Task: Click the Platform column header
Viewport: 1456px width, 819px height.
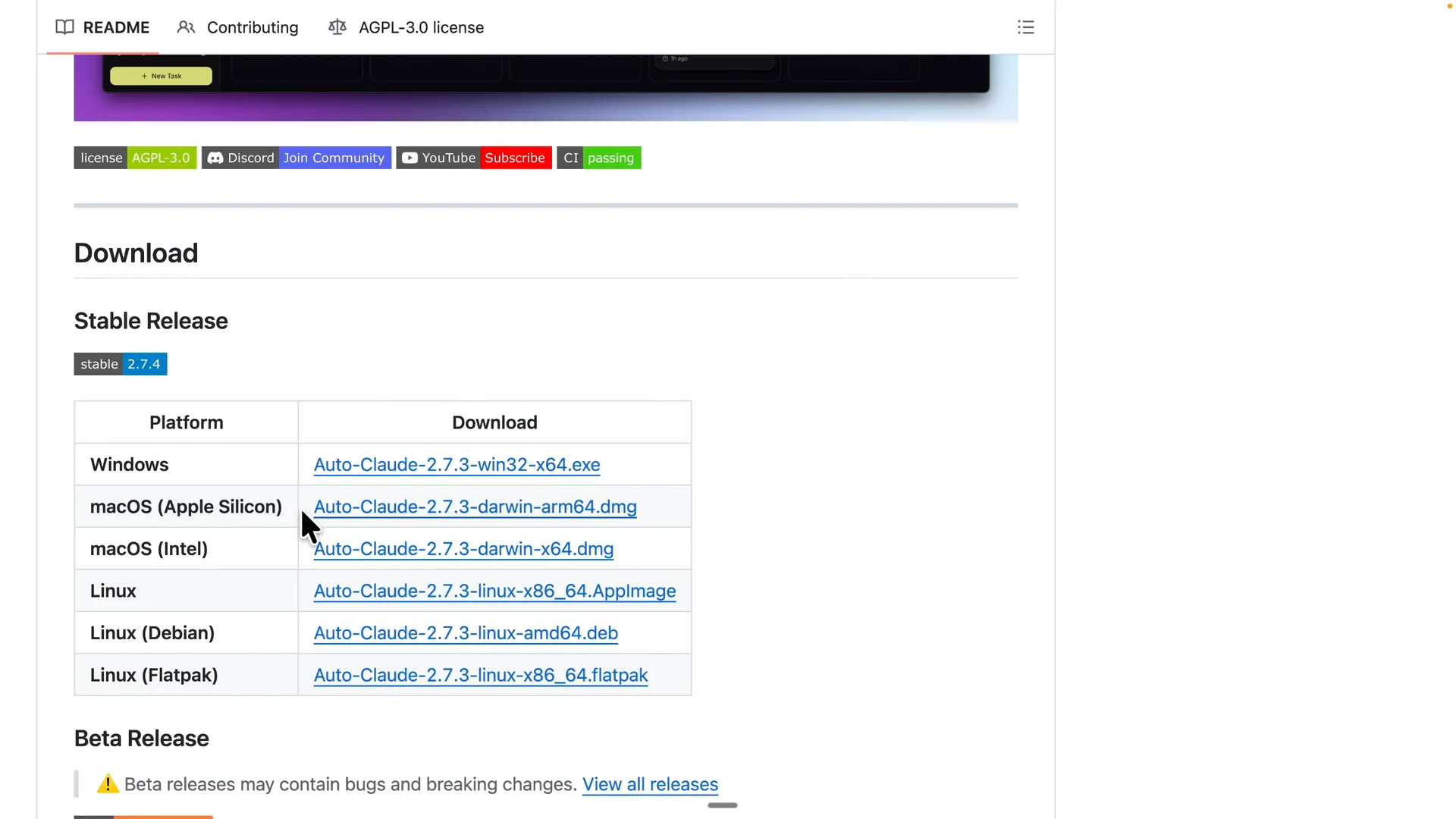Action: point(187,422)
